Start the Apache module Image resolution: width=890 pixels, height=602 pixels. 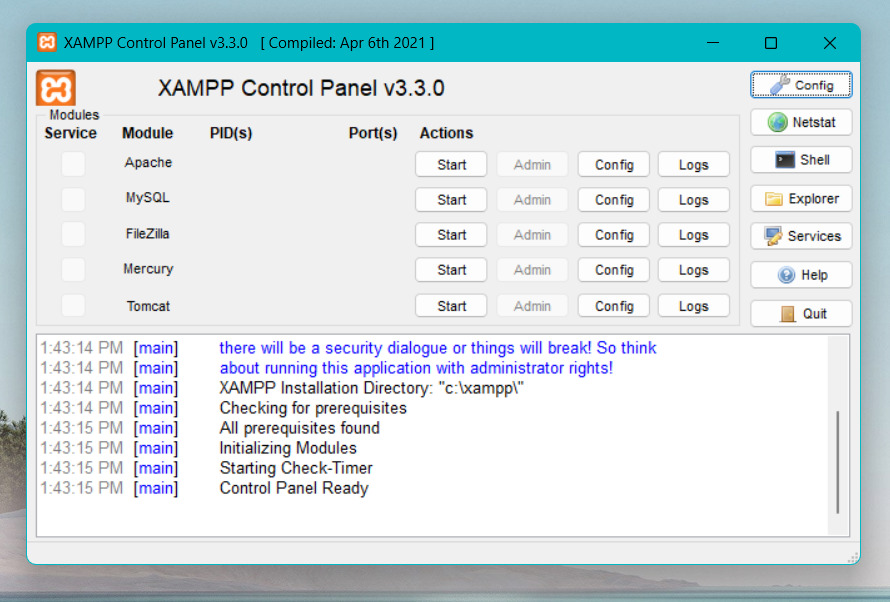pos(451,165)
